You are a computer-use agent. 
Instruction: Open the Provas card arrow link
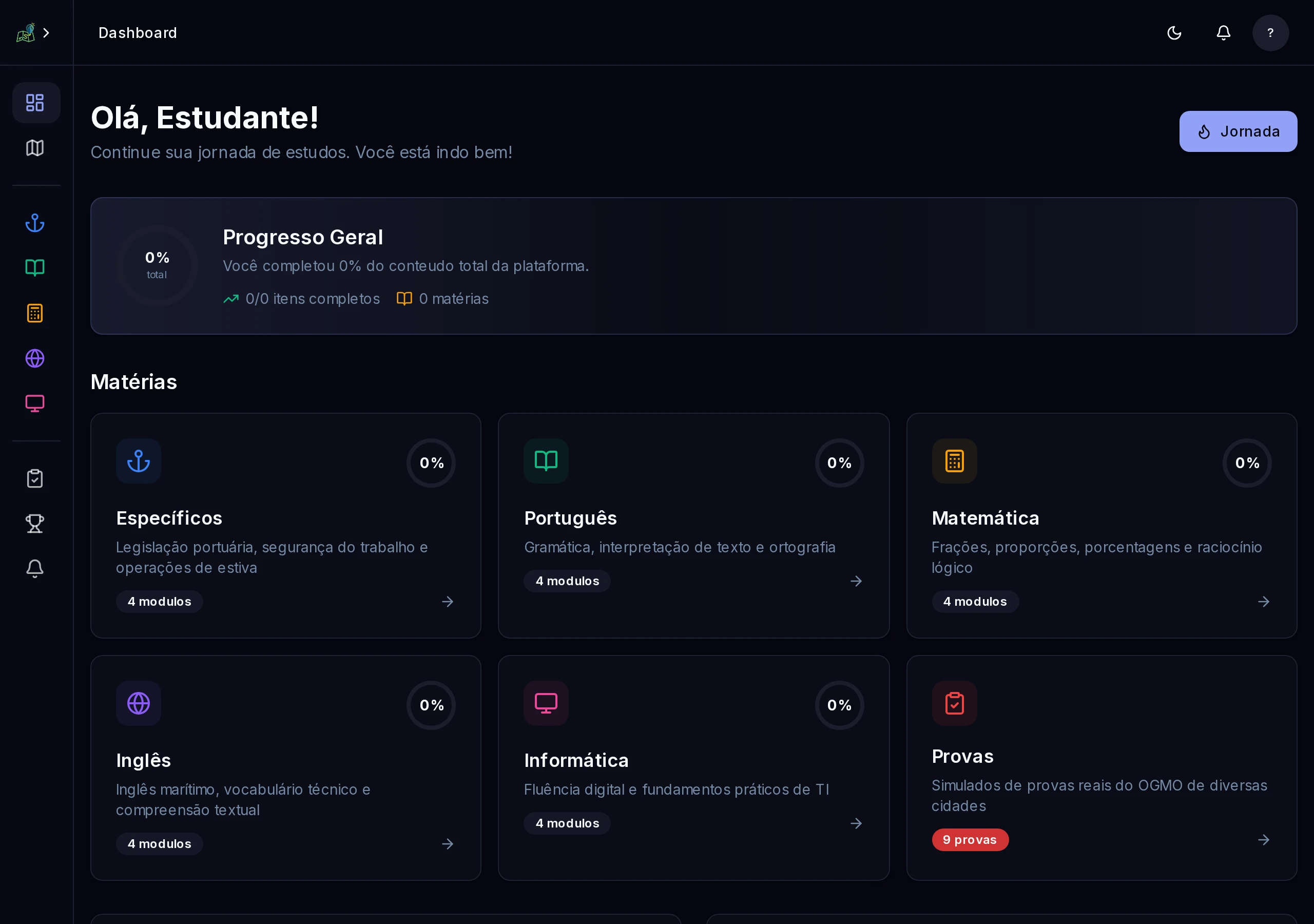tap(1264, 840)
